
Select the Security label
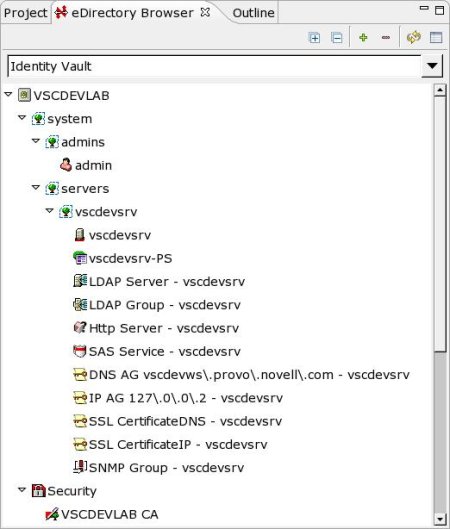click(x=72, y=491)
